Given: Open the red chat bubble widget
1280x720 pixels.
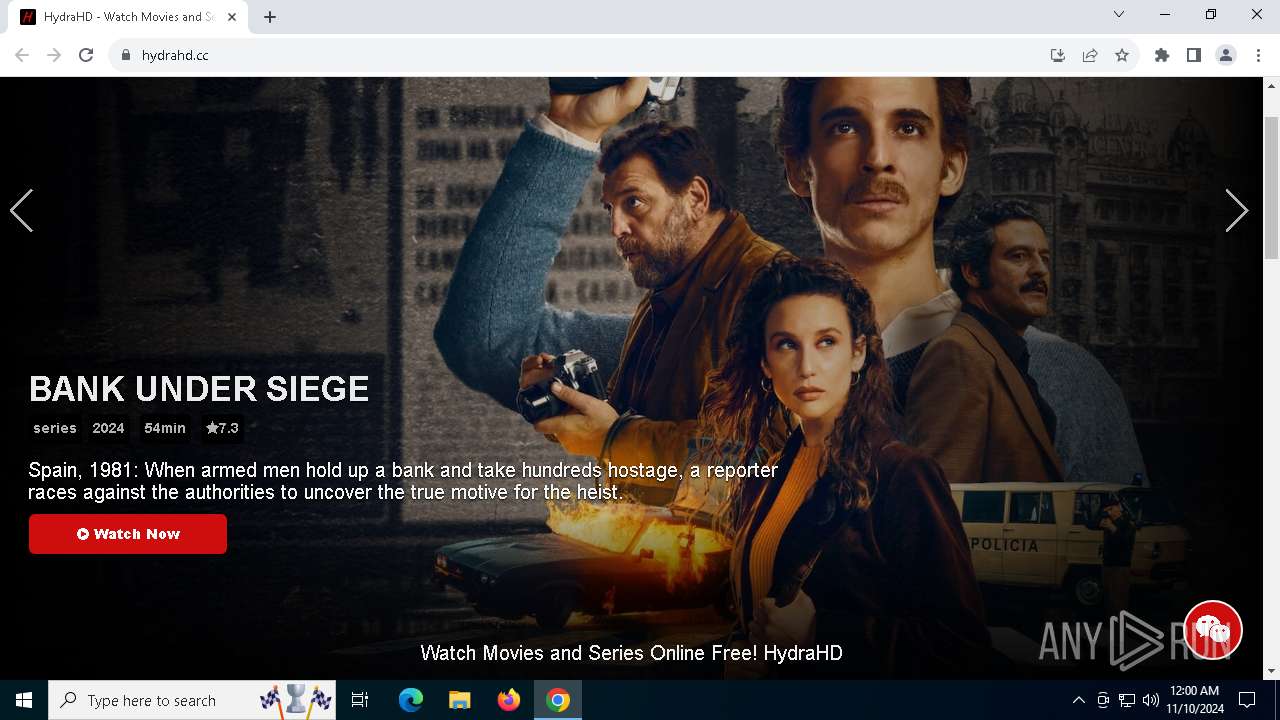Looking at the screenshot, I should (x=1213, y=629).
